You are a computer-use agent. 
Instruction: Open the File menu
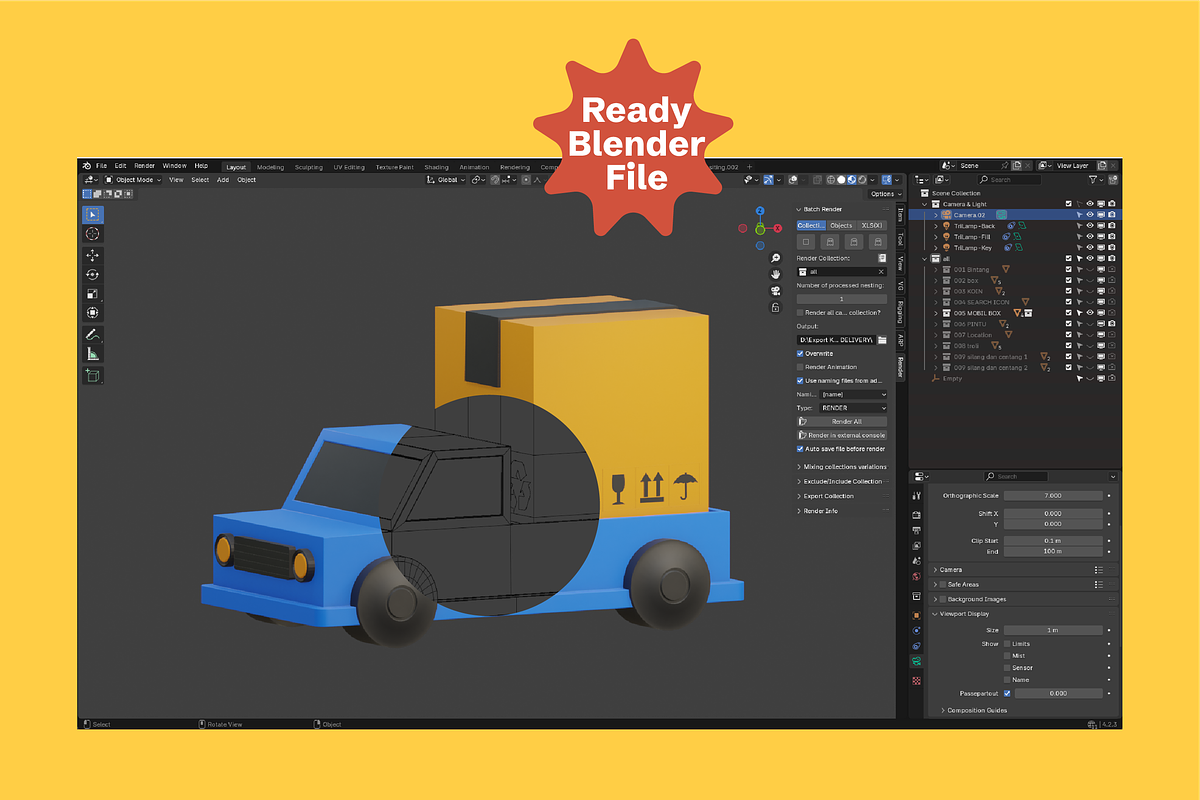[x=102, y=166]
